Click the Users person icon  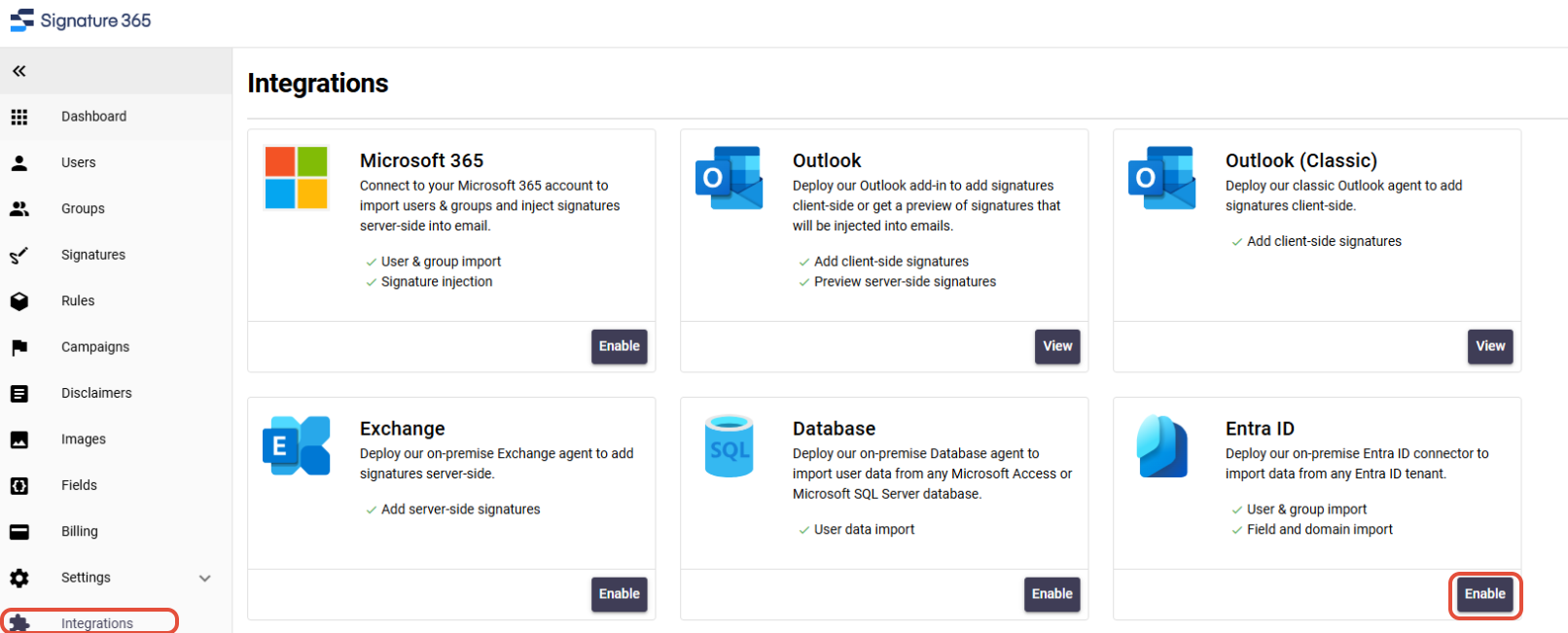19,162
